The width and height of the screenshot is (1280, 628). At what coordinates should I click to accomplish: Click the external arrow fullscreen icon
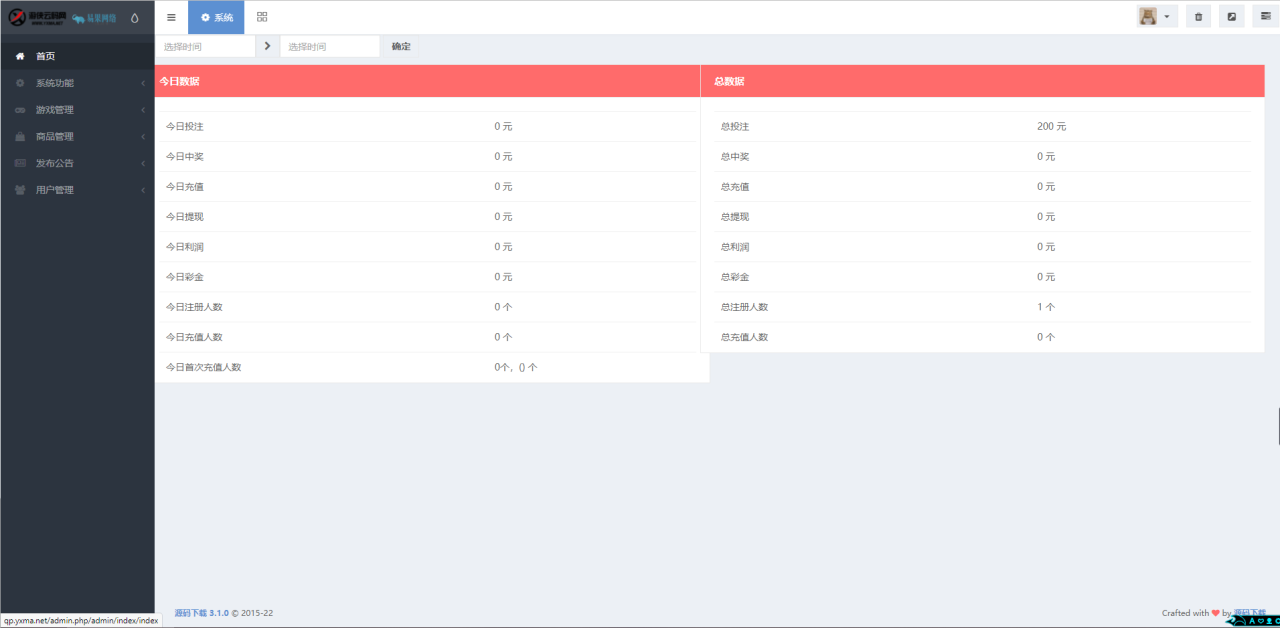coord(1231,17)
